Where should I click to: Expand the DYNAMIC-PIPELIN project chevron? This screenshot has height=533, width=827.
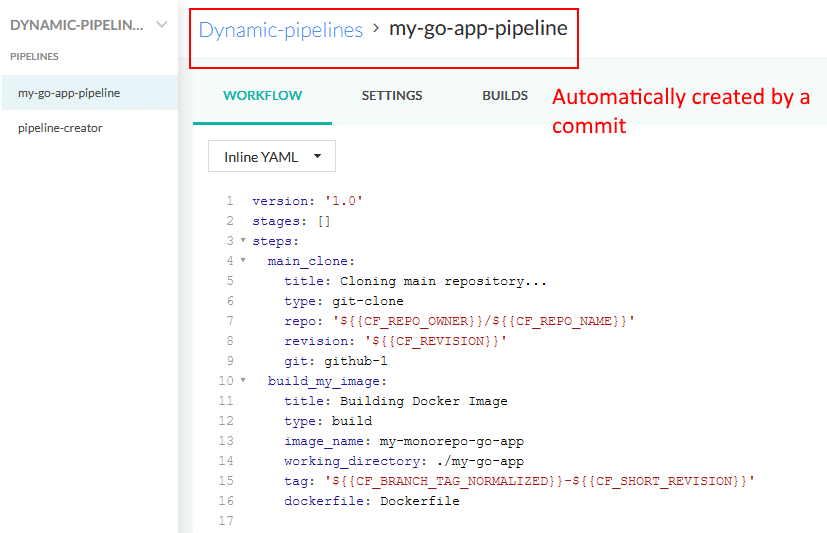[161, 25]
